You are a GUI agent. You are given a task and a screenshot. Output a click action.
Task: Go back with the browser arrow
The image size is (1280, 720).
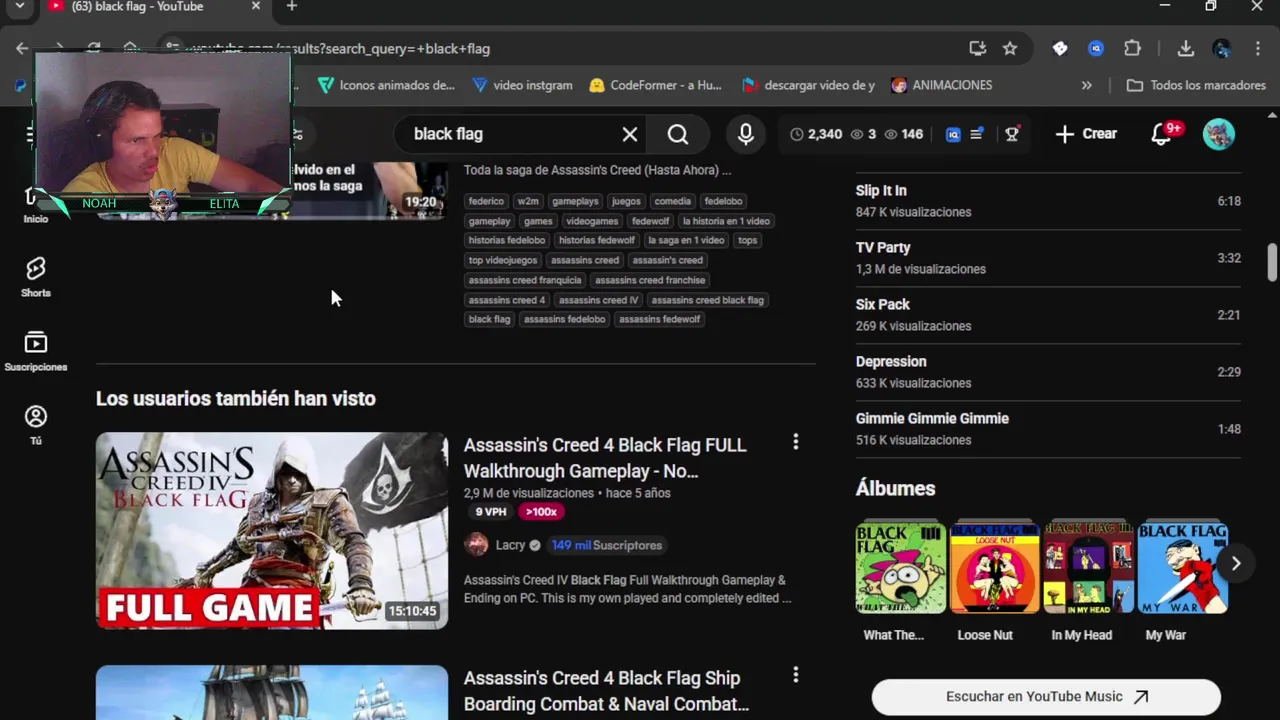(x=22, y=48)
